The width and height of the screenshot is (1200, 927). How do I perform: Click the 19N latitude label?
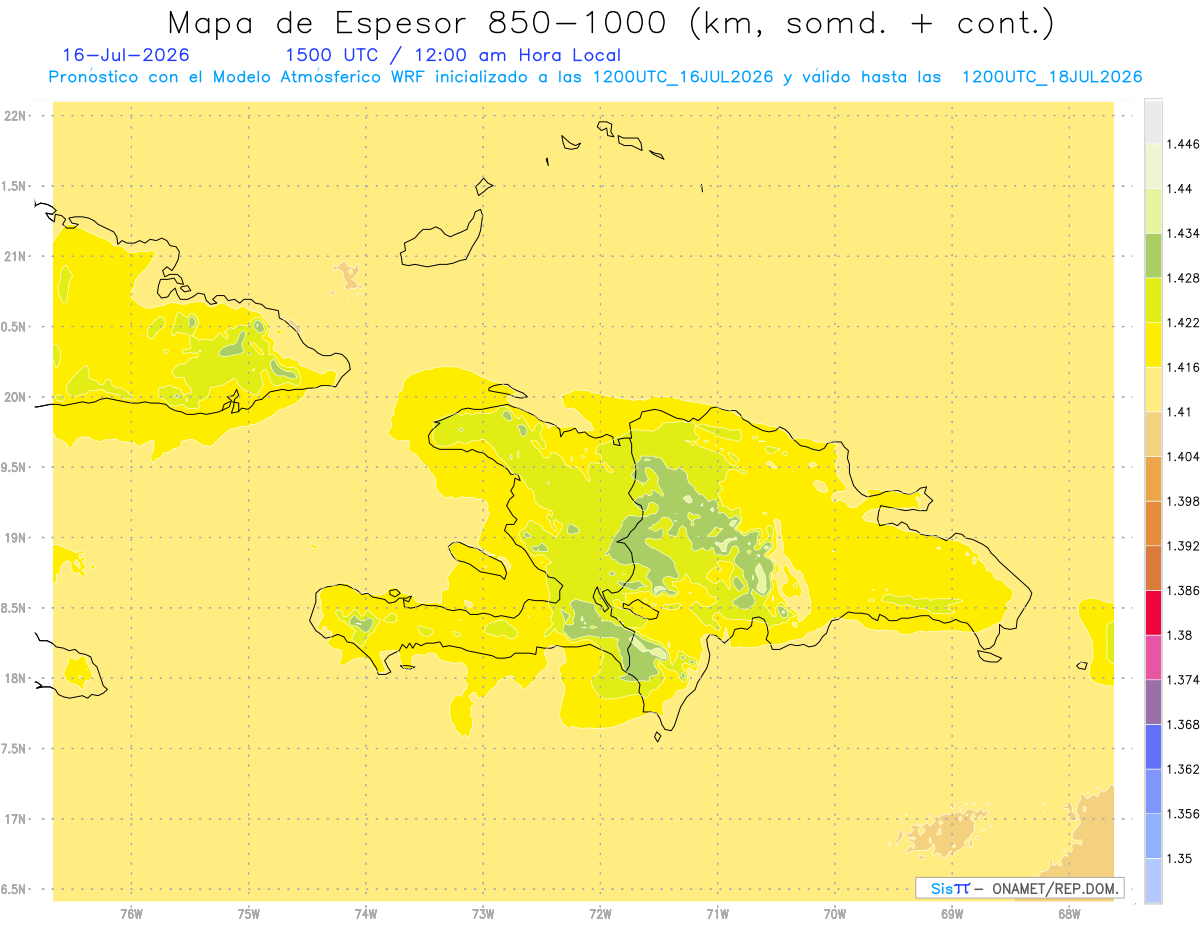(x=15, y=538)
